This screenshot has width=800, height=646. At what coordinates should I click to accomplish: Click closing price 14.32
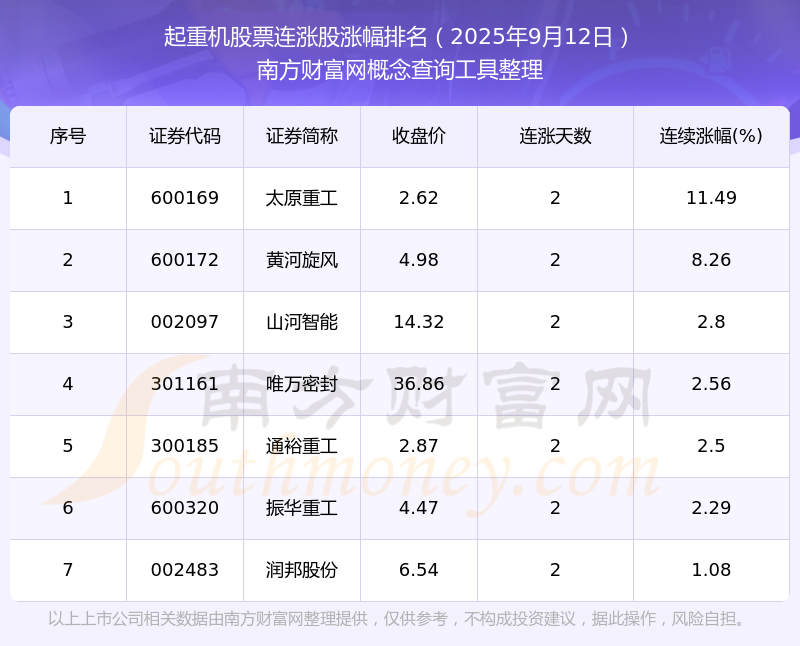tap(419, 322)
